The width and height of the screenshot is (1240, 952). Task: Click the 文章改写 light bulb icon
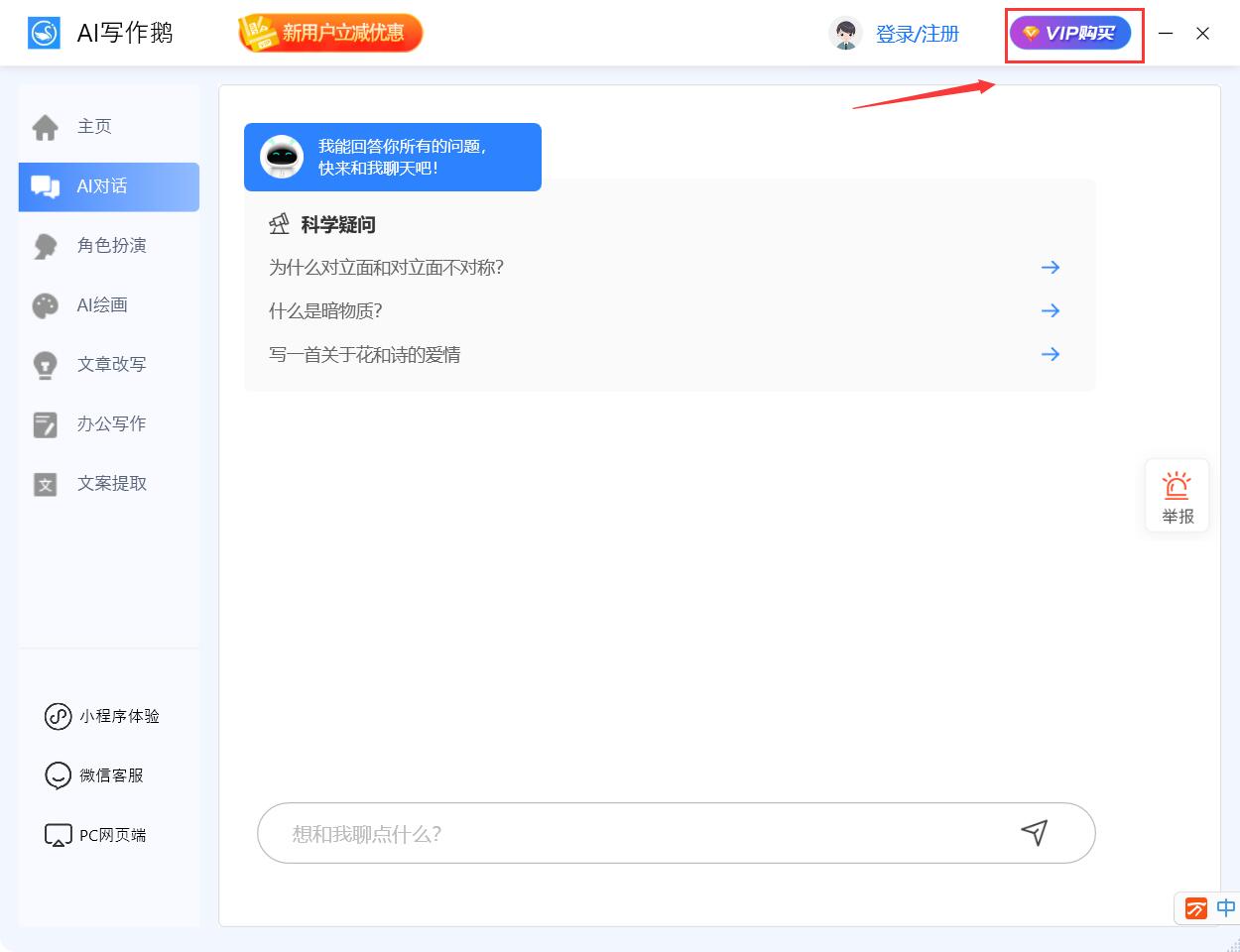[46, 365]
